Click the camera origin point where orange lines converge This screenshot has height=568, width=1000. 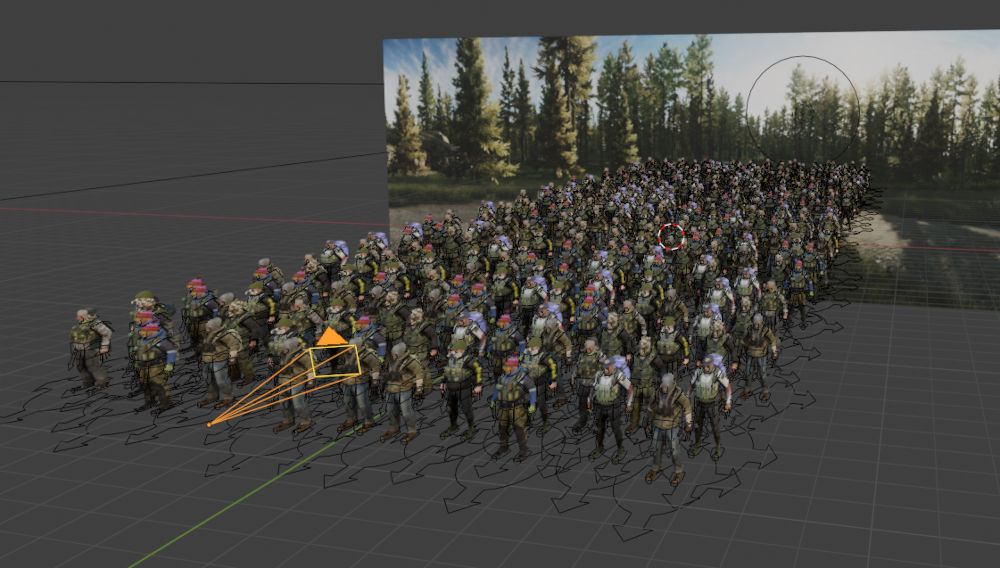click(209, 425)
